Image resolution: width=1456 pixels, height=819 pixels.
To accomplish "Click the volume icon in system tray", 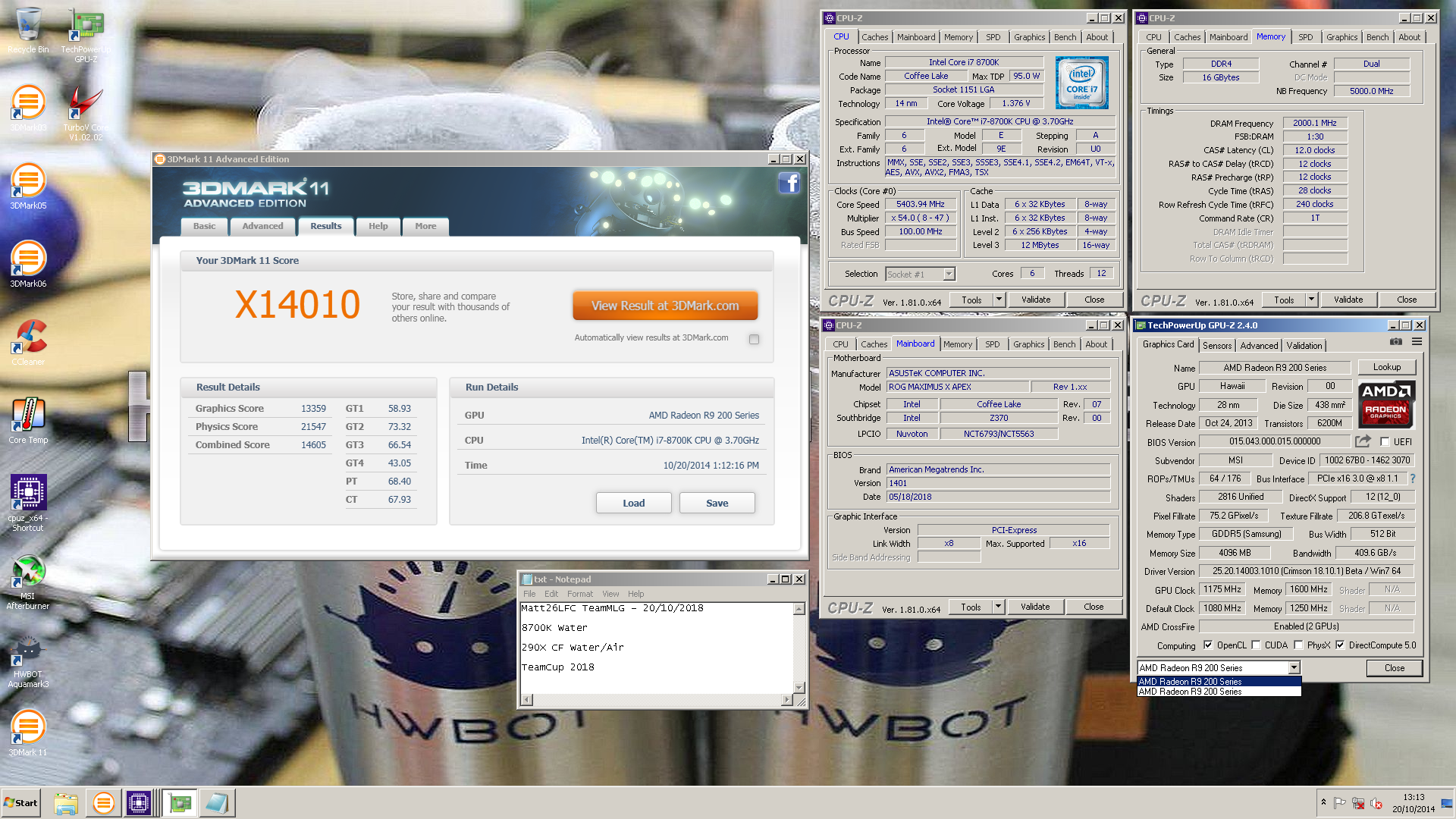I will (x=1376, y=803).
